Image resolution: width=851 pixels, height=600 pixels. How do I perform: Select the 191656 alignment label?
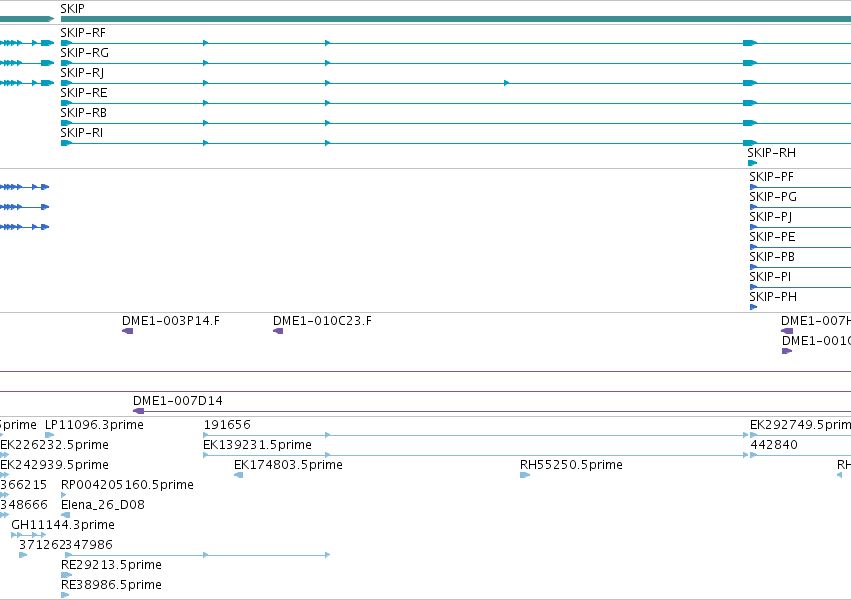[227, 425]
